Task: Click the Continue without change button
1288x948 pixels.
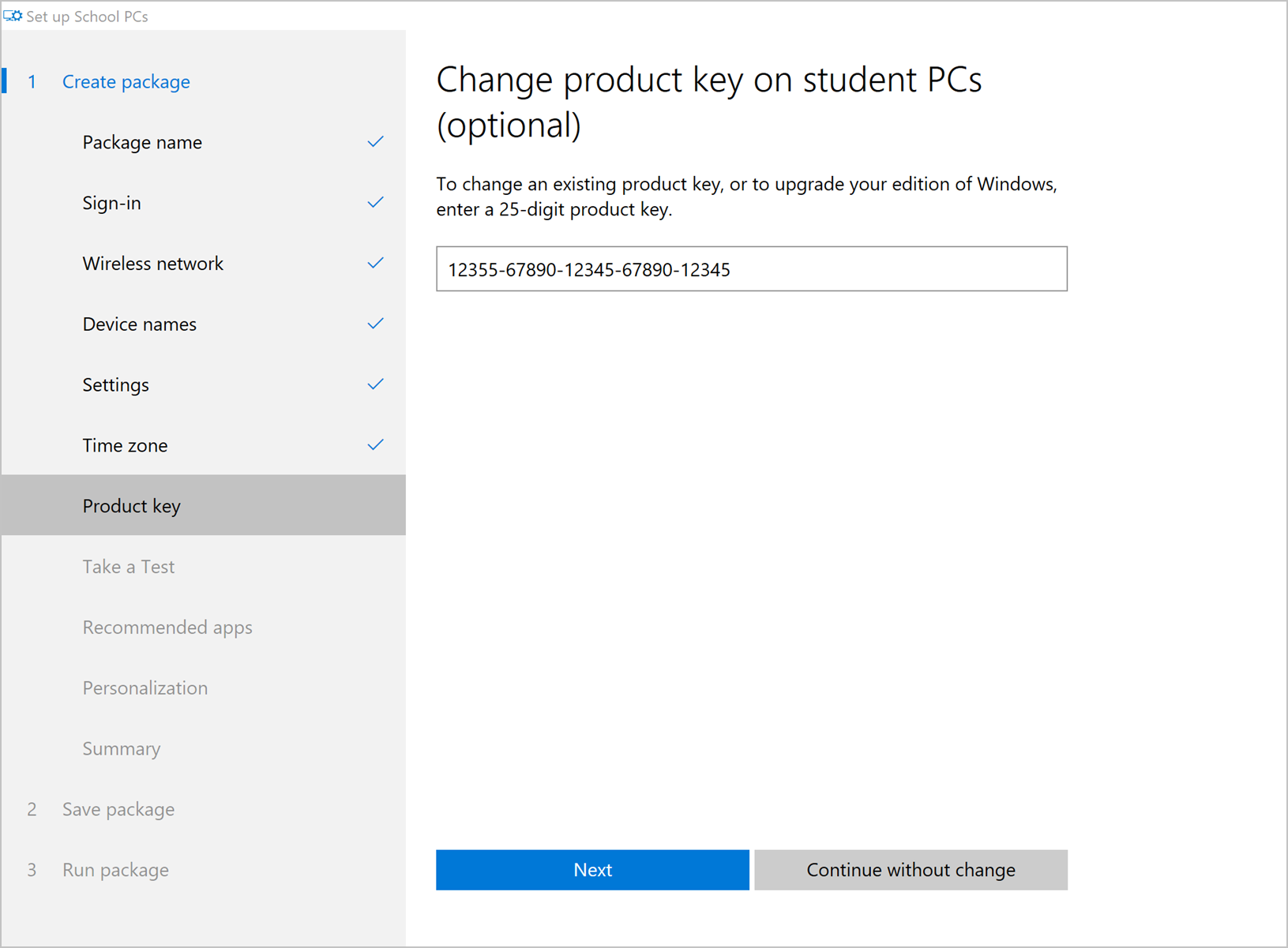Action: [911, 870]
